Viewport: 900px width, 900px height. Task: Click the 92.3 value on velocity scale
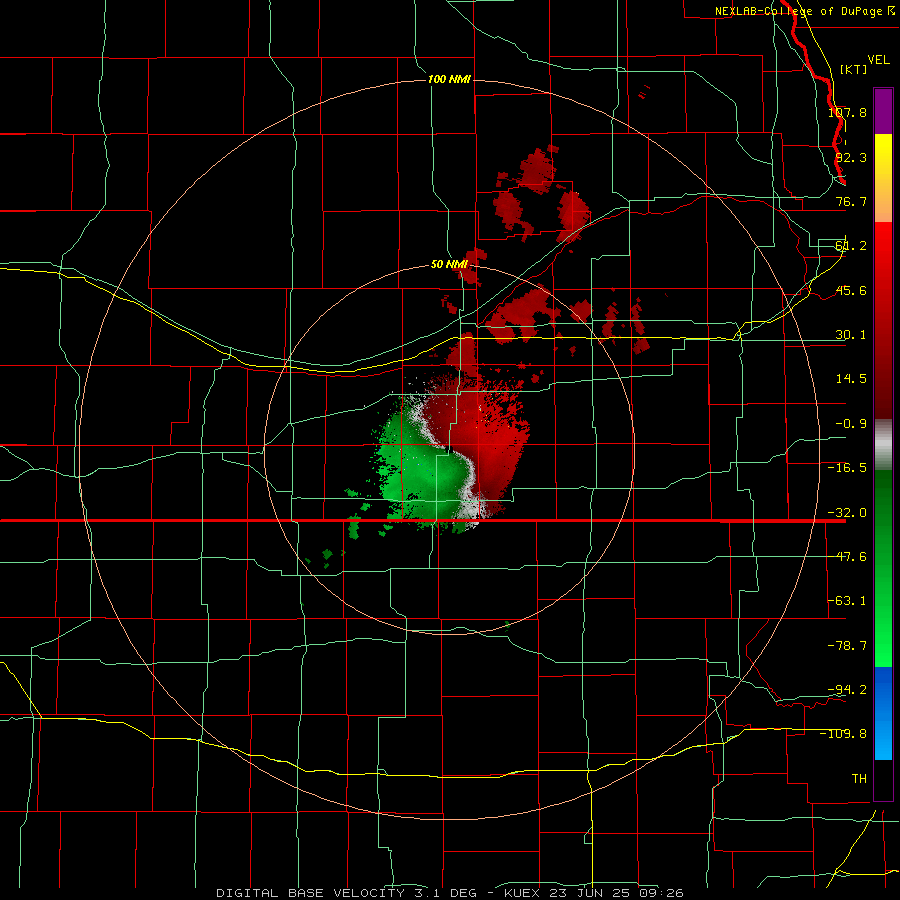[x=851, y=157]
